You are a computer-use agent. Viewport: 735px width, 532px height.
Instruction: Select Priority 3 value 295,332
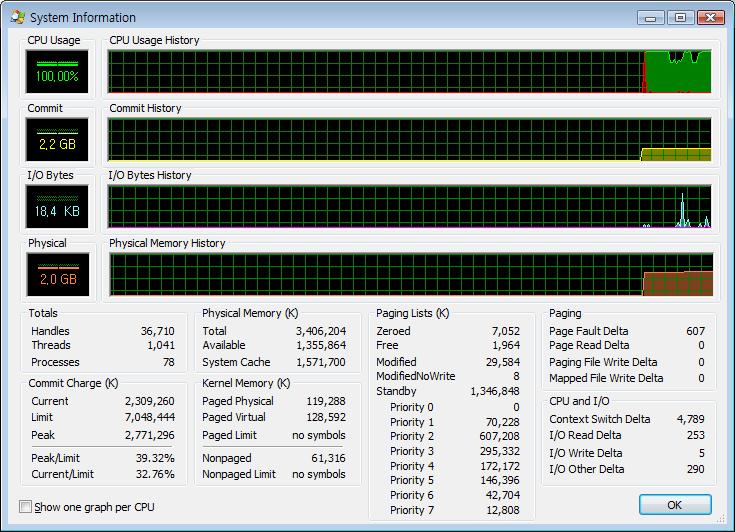pos(500,451)
